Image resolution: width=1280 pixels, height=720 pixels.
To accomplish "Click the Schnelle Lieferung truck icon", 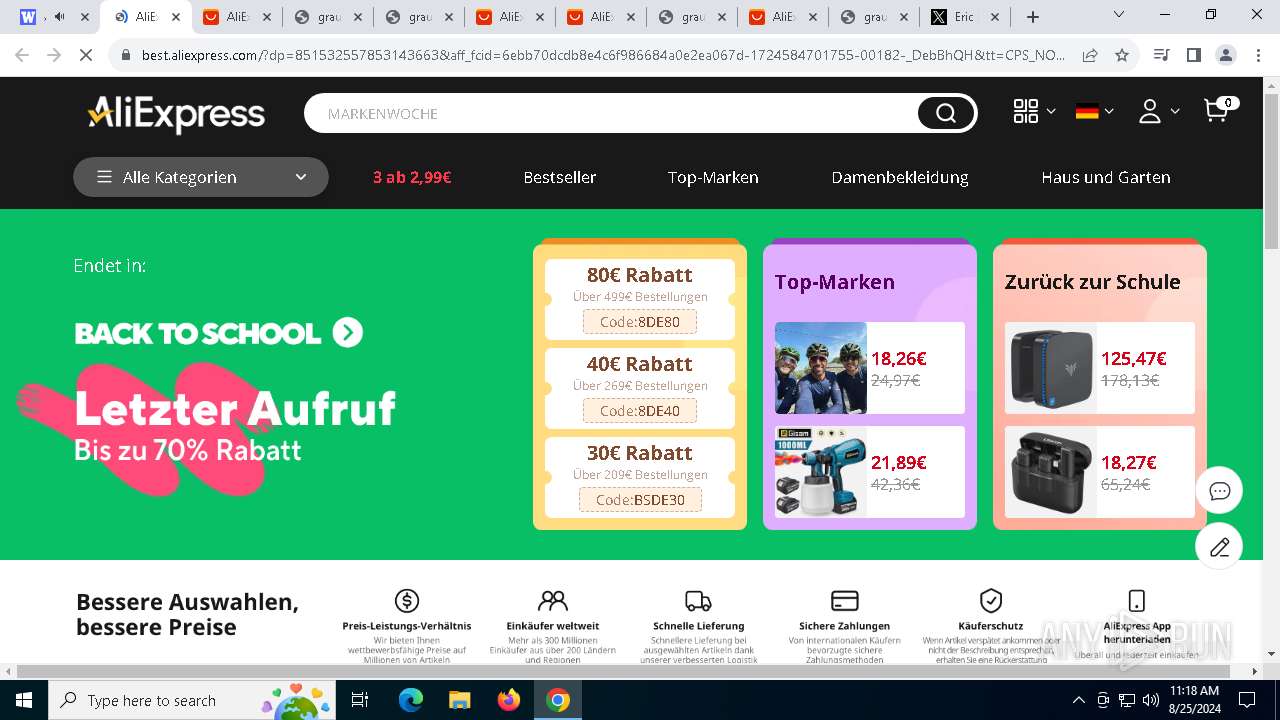I will pos(698,600).
